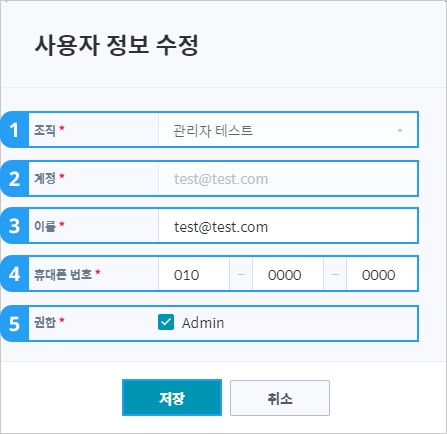Click the disabled 계정 account field
Viewport: 447px width, 434px height.
coord(288,179)
